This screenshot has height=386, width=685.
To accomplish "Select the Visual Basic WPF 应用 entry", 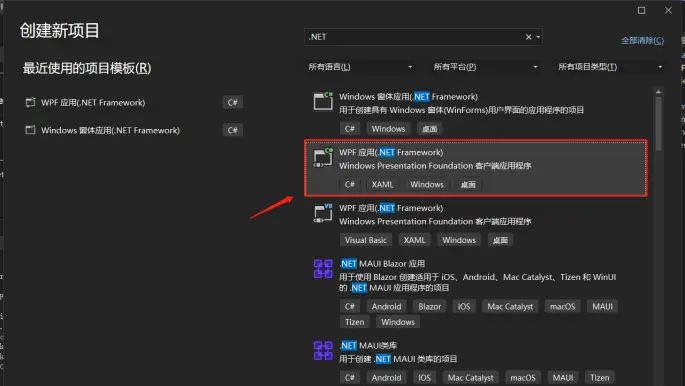I will point(476,224).
